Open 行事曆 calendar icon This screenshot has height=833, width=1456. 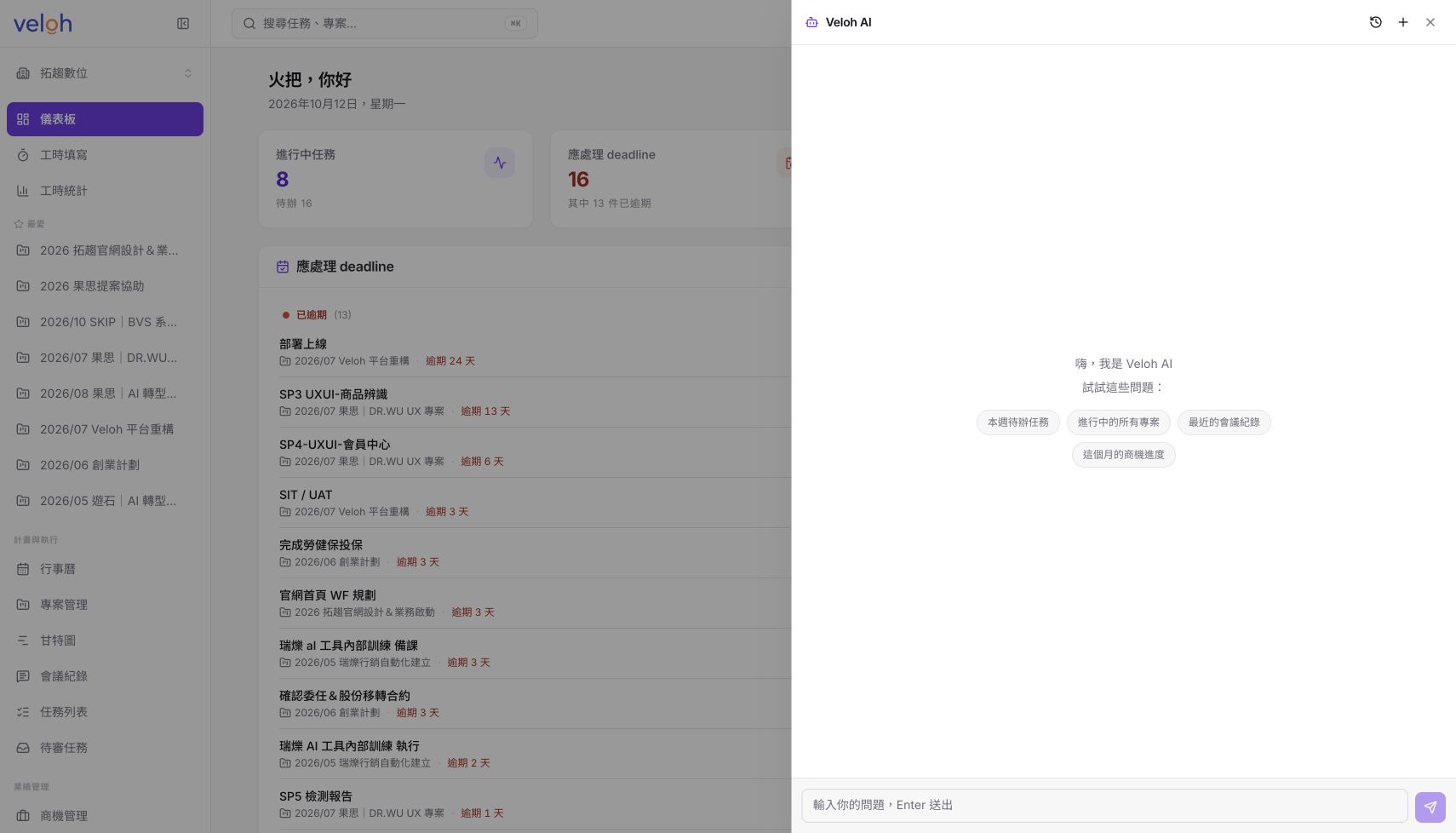pos(23,569)
